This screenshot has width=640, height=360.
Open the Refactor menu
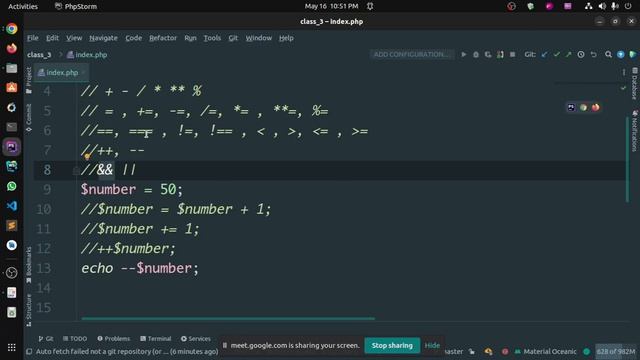click(163, 38)
